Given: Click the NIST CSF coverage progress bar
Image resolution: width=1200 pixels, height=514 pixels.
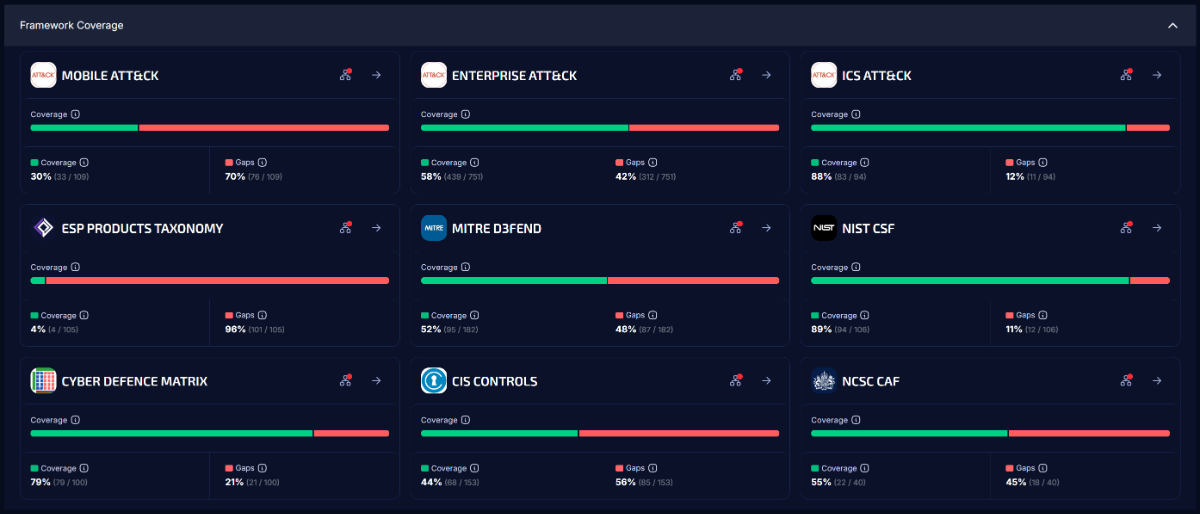Looking at the screenshot, I should click(990, 280).
